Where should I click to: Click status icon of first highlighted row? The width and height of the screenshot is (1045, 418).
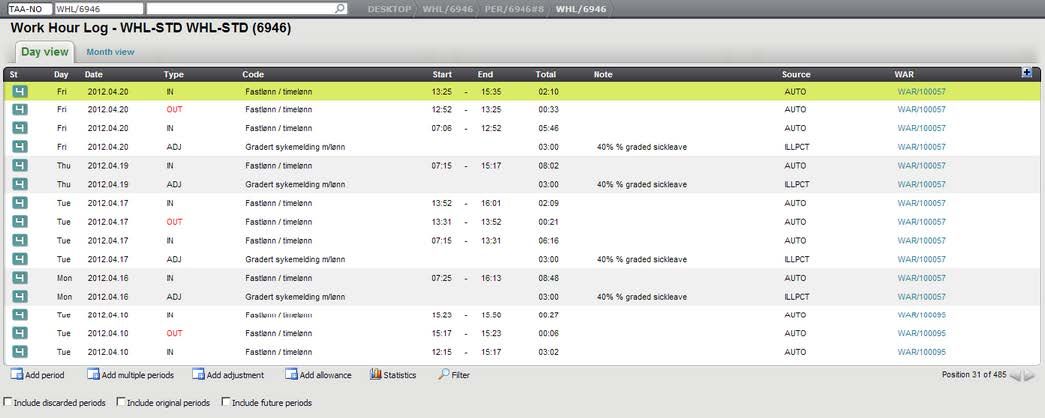[x=20, y=91]
